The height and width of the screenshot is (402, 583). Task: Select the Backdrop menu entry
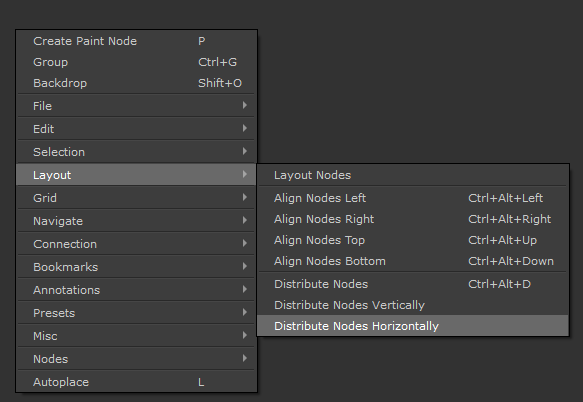click(136, 83)
